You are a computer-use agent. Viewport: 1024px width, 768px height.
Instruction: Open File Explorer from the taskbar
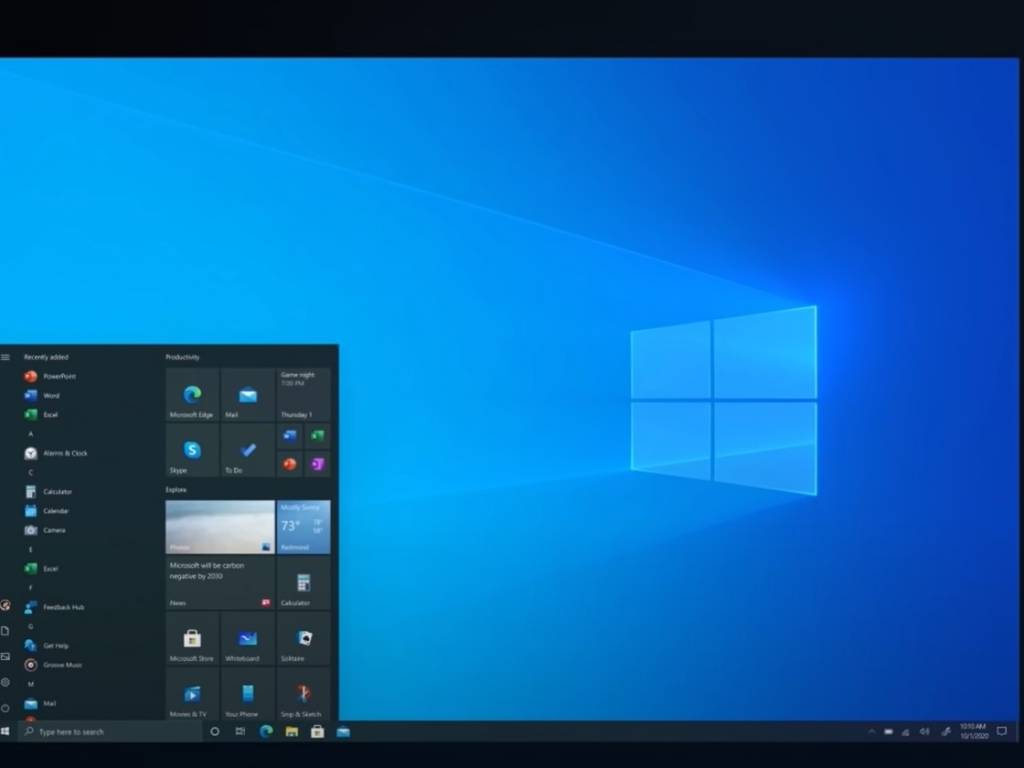(x=292, y=731)
